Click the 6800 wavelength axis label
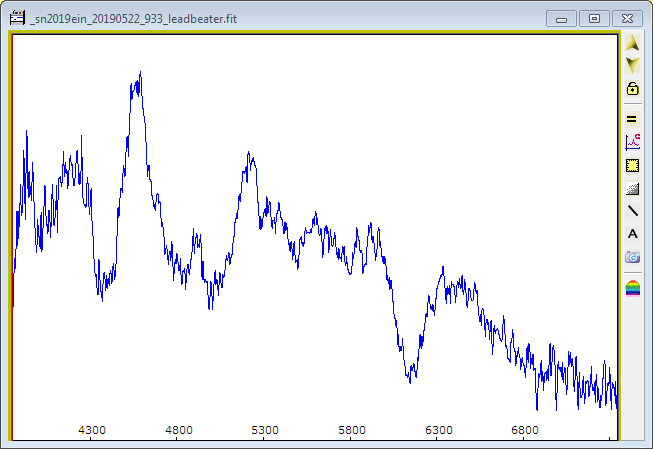 coord(525,430)
